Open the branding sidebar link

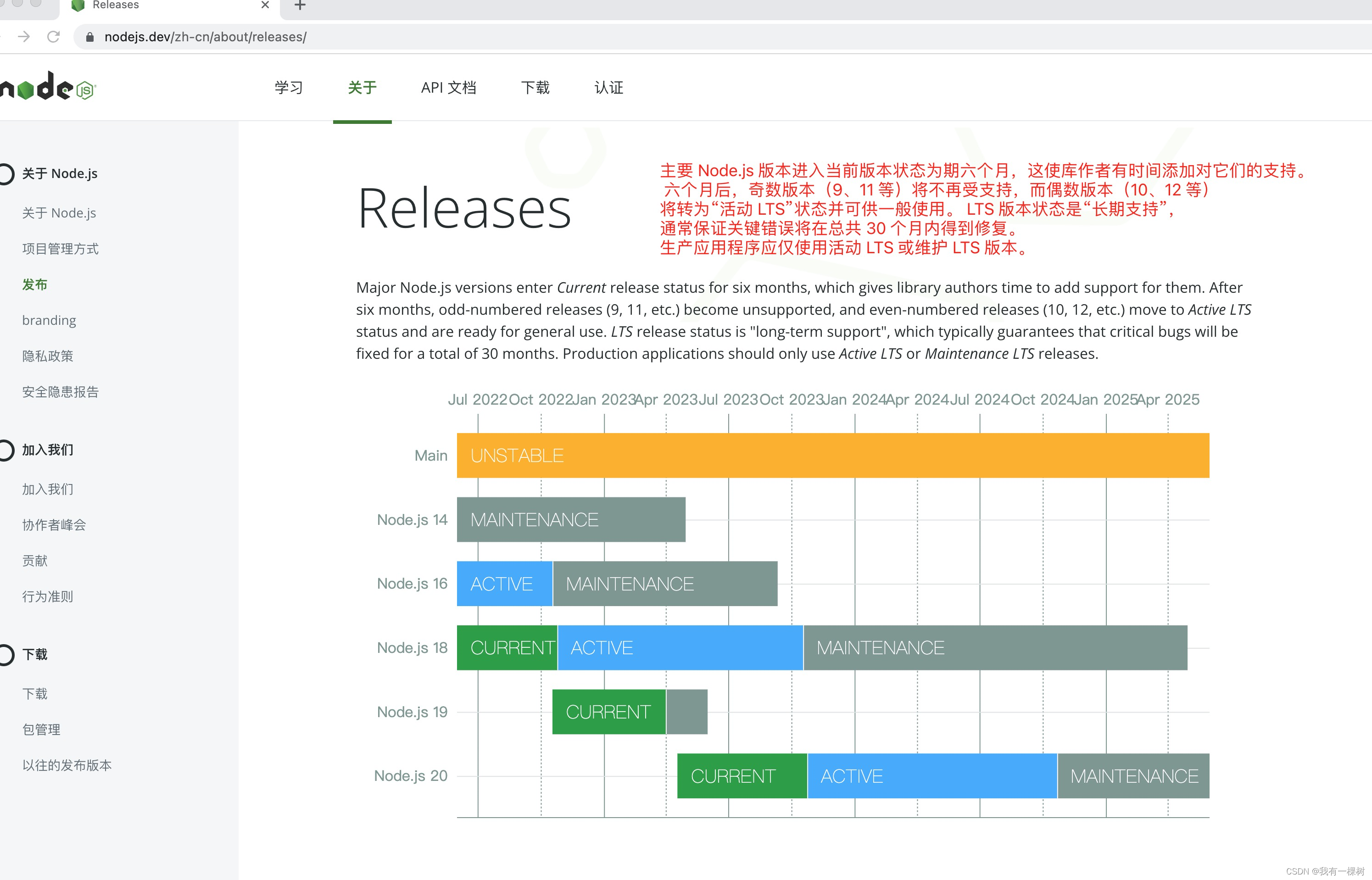pyautogui.click(x=49, y=320)
